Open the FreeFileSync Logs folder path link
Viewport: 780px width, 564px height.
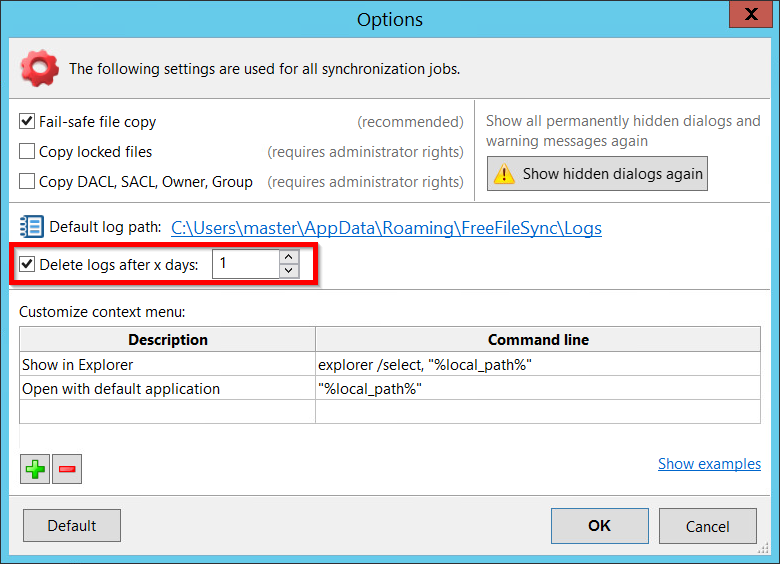tap(386, 228)
